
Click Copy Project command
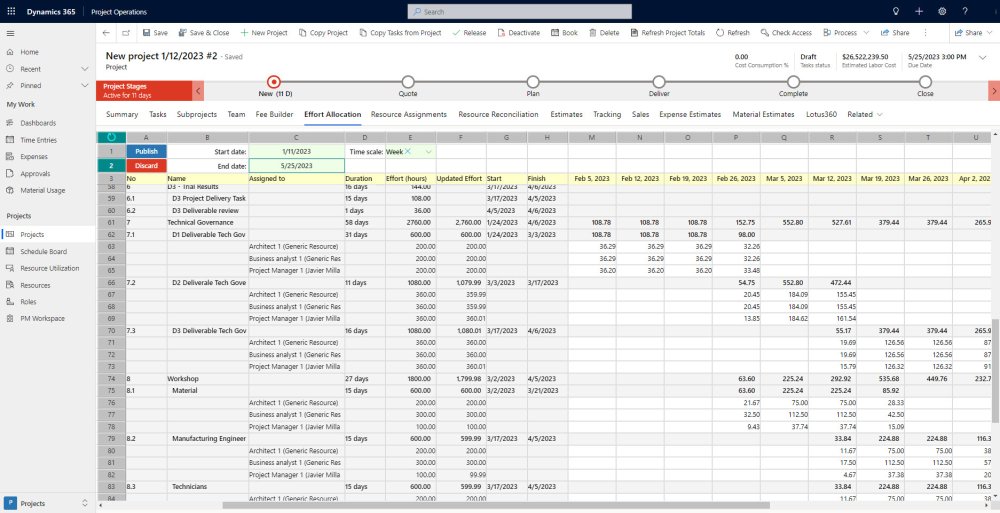[323, 33]
